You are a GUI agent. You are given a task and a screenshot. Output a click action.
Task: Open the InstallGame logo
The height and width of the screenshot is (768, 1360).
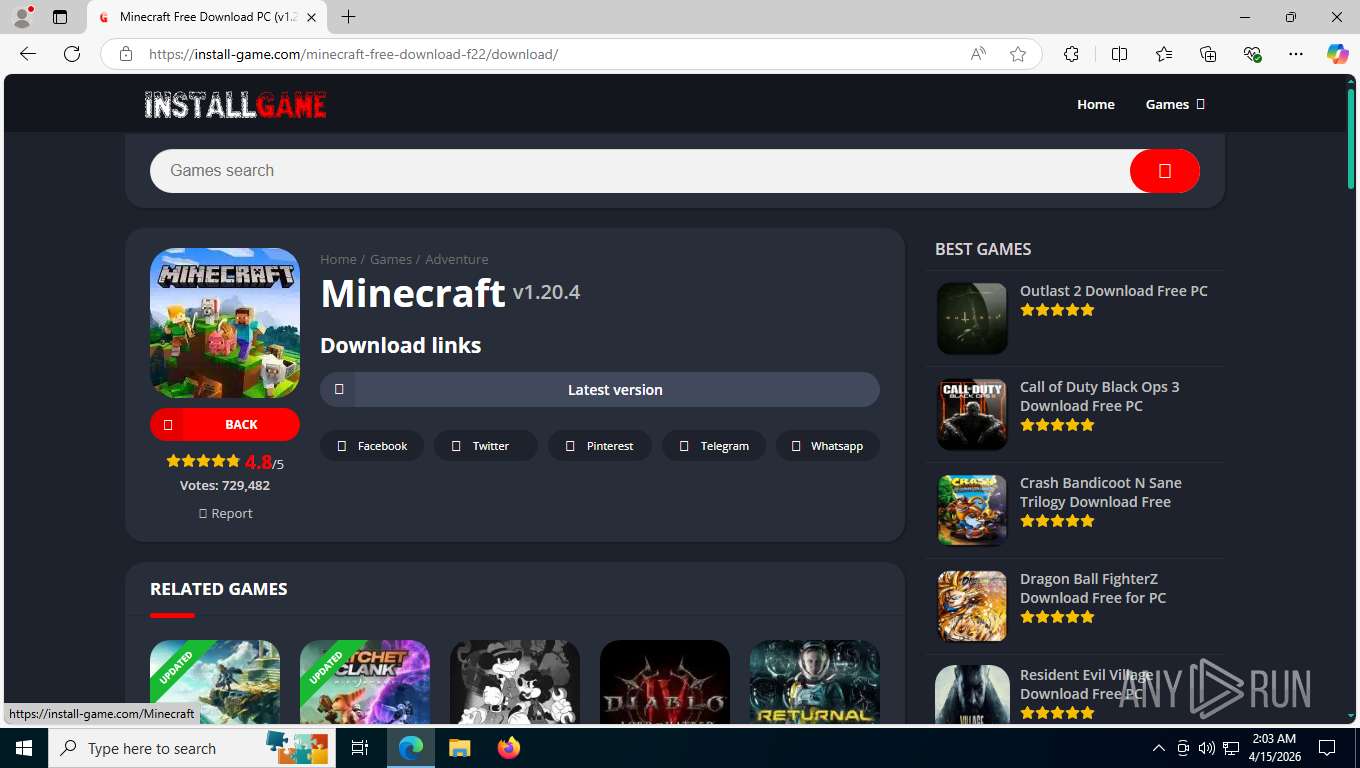pos(235,104)
